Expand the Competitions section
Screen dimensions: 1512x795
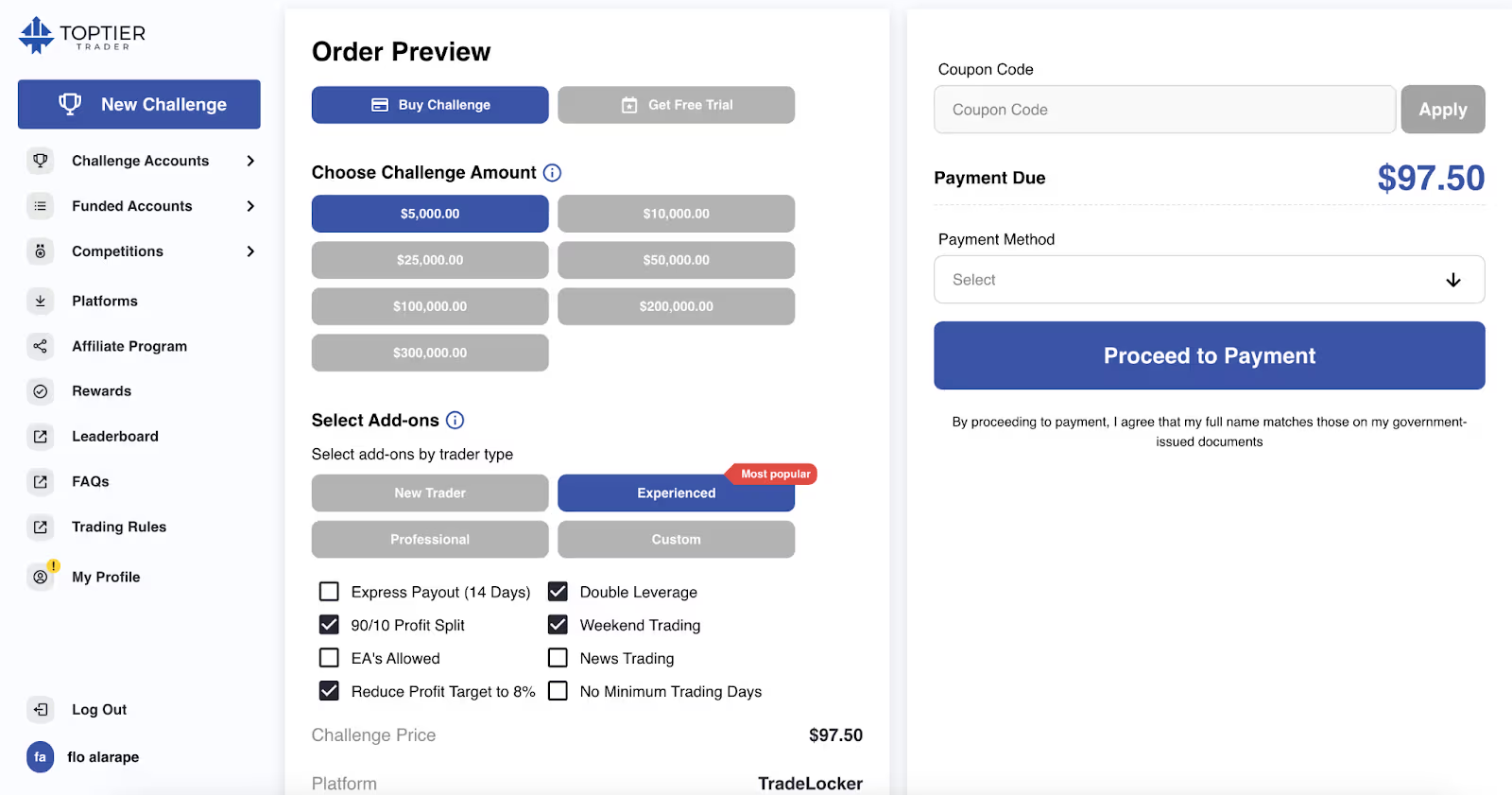pos(249,251)
